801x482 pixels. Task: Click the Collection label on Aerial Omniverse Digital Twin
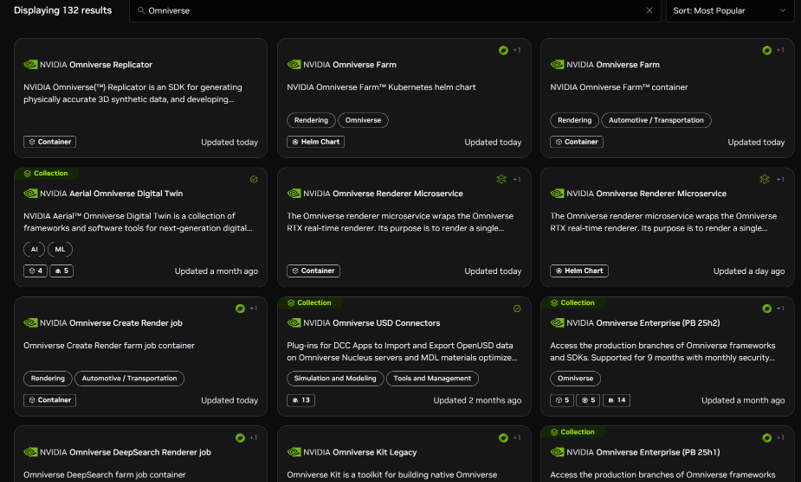(x=46, y=173)
